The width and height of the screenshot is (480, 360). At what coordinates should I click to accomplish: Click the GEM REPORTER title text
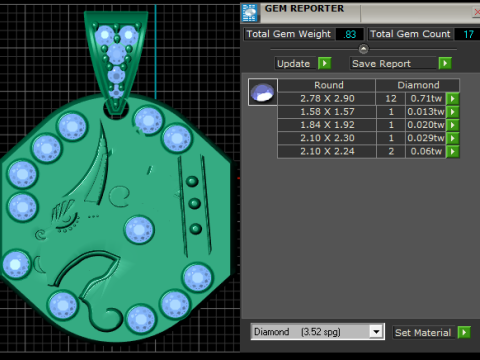click(304, 9)
